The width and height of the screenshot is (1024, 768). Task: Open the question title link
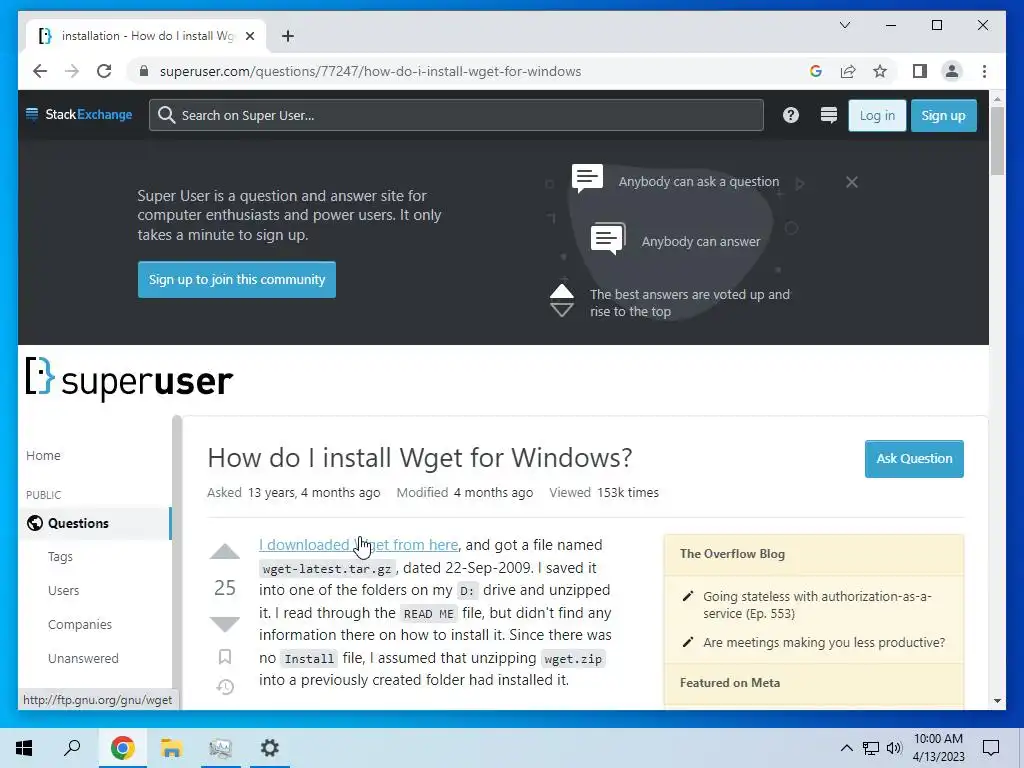[419, 458]
